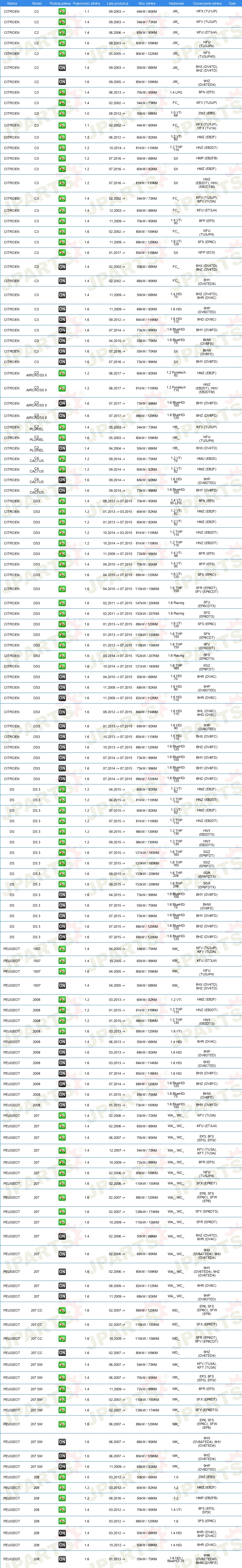Click power value 90kW / 122KM cell
Viewport: 242px width, 1568px height.
[x=147, y=54]
